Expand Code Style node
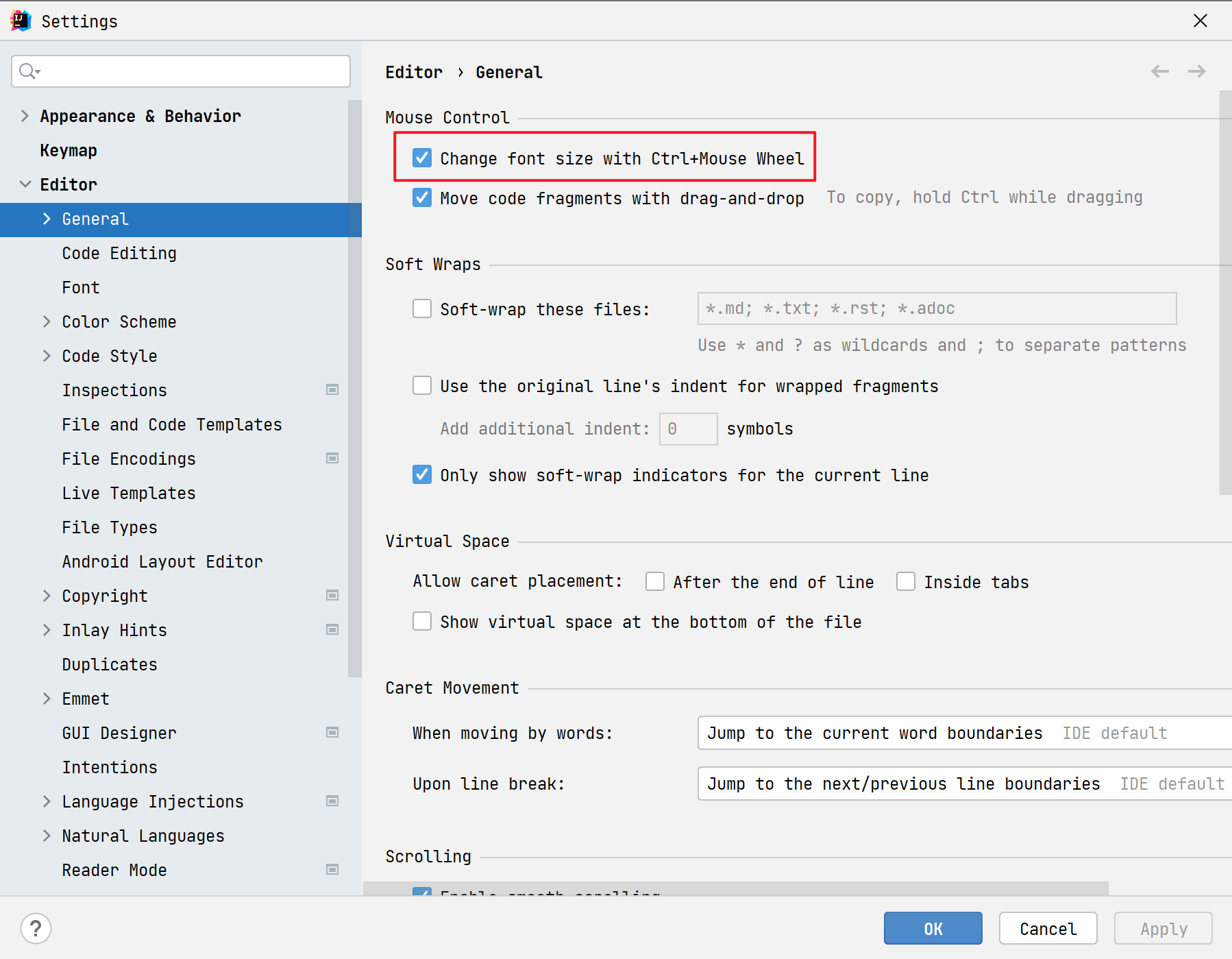Viewport: 1232px width, 959px height. click(x=47, y=356)
